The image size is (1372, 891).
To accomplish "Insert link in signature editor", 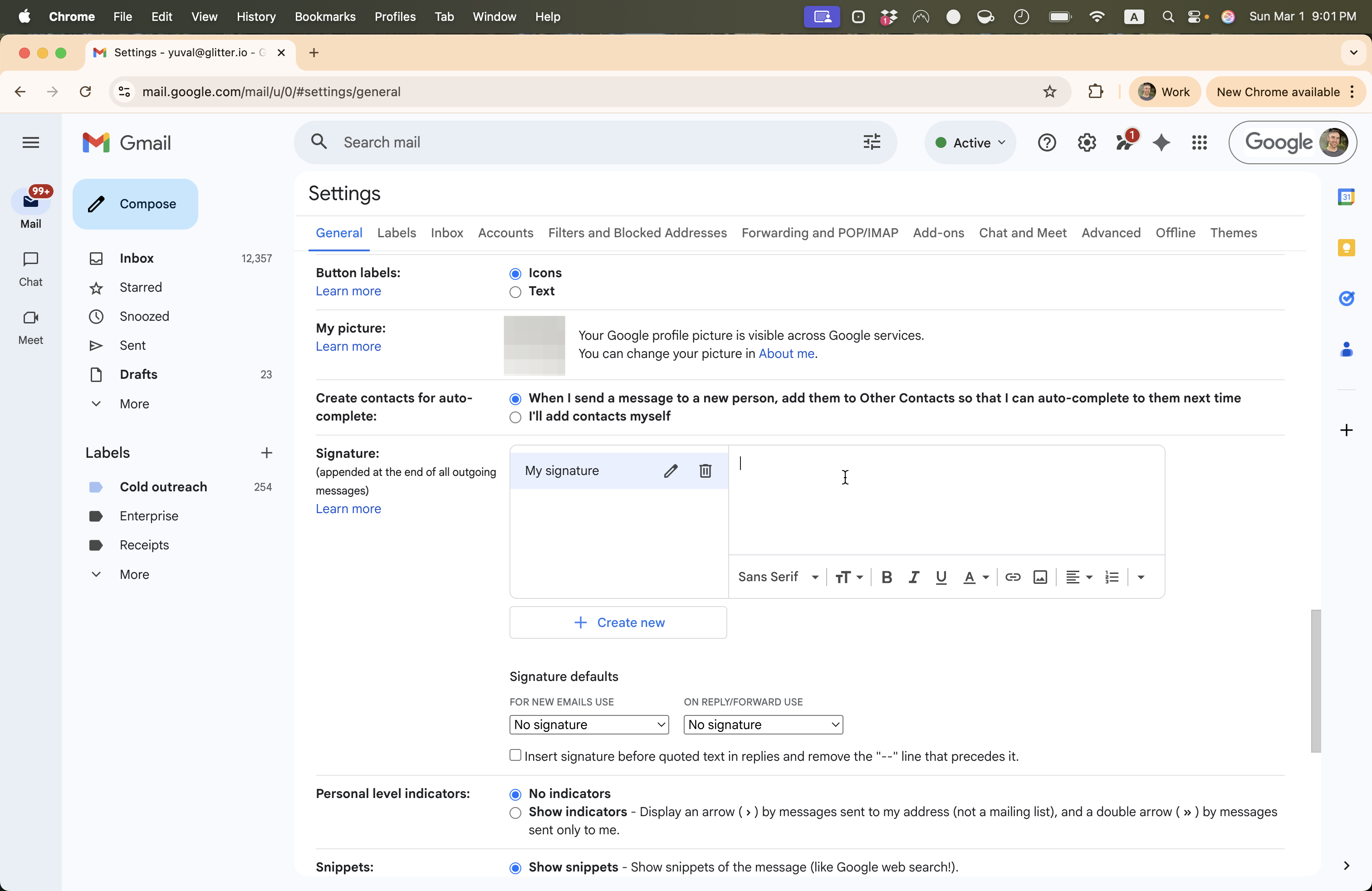I will pos(1012,577).
